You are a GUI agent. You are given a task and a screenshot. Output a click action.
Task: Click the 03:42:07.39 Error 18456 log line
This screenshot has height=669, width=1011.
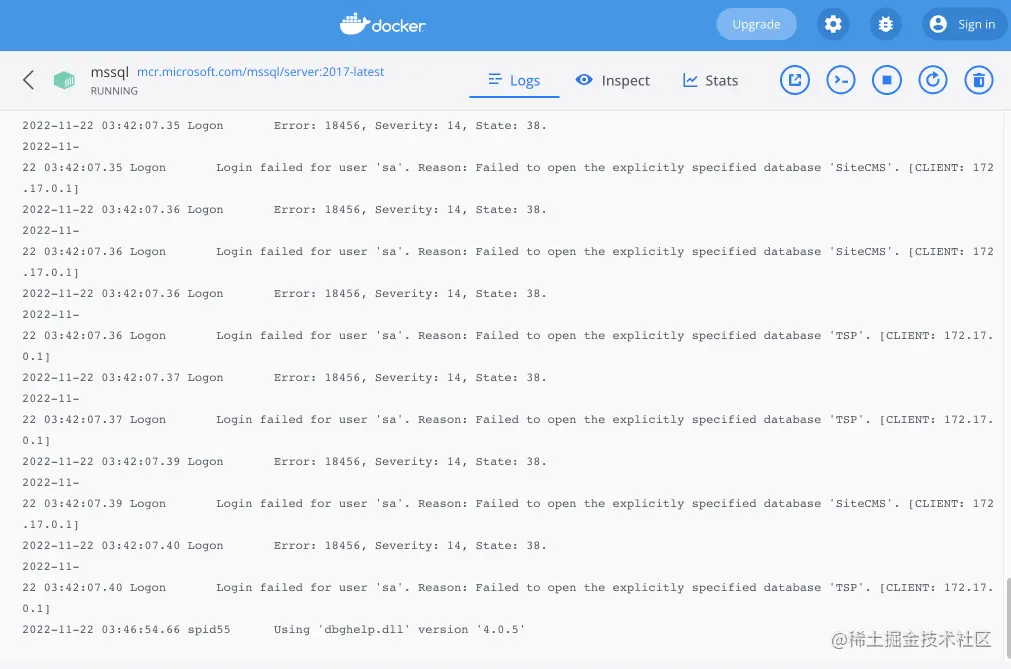click(284, 461)
